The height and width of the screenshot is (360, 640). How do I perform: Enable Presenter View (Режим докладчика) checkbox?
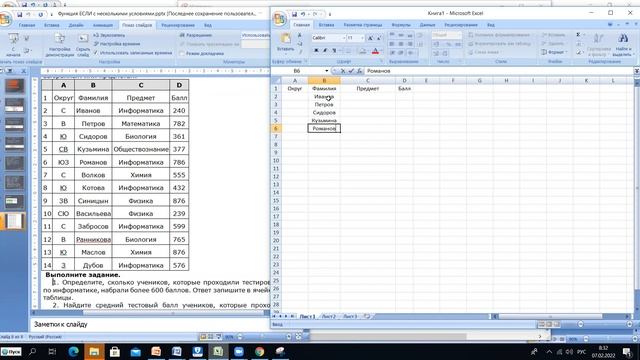point(182,53)
